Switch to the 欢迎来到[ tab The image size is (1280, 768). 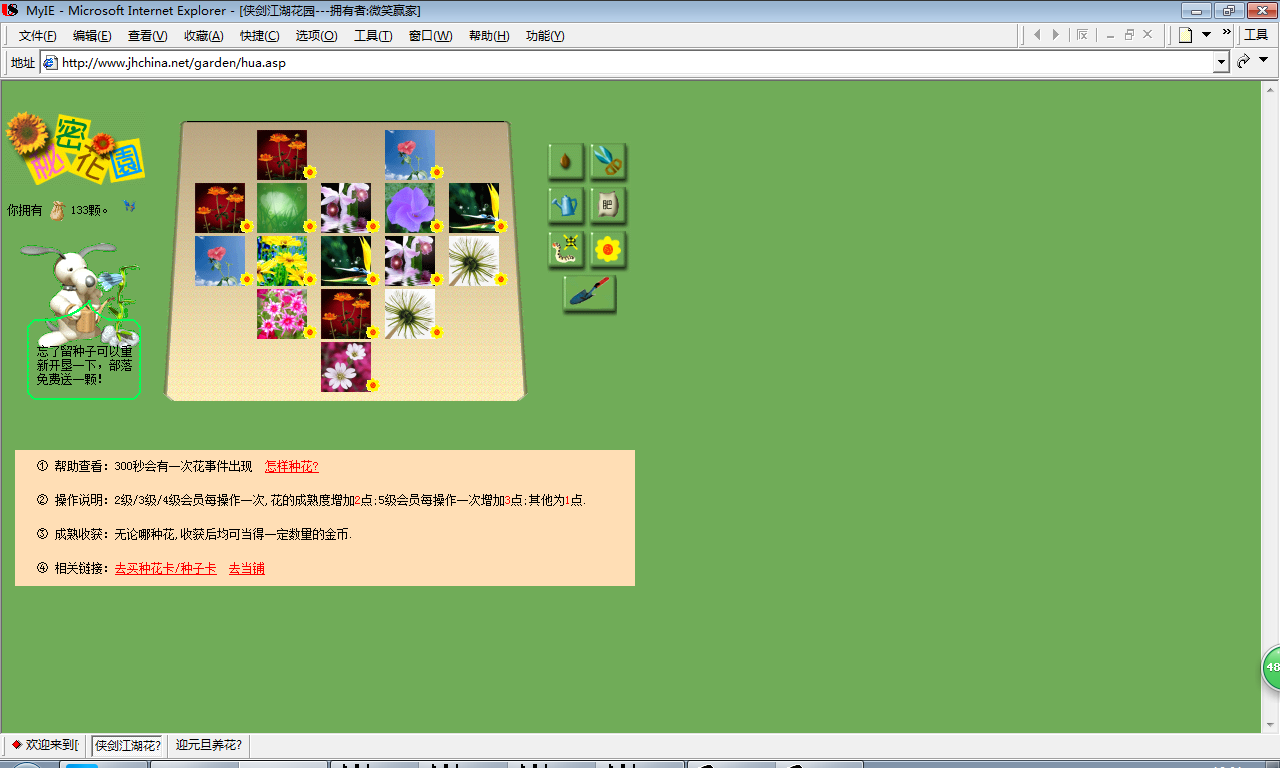coord(45,745)
